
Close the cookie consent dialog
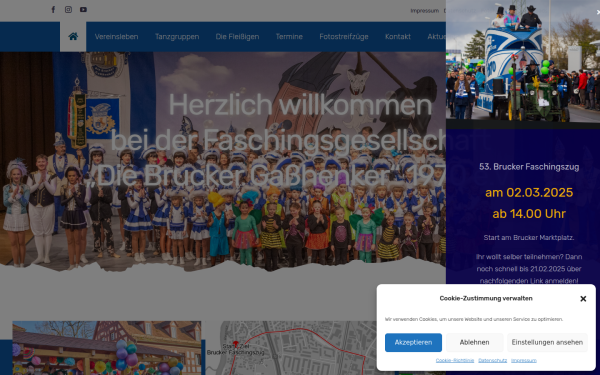click(583, 298)
